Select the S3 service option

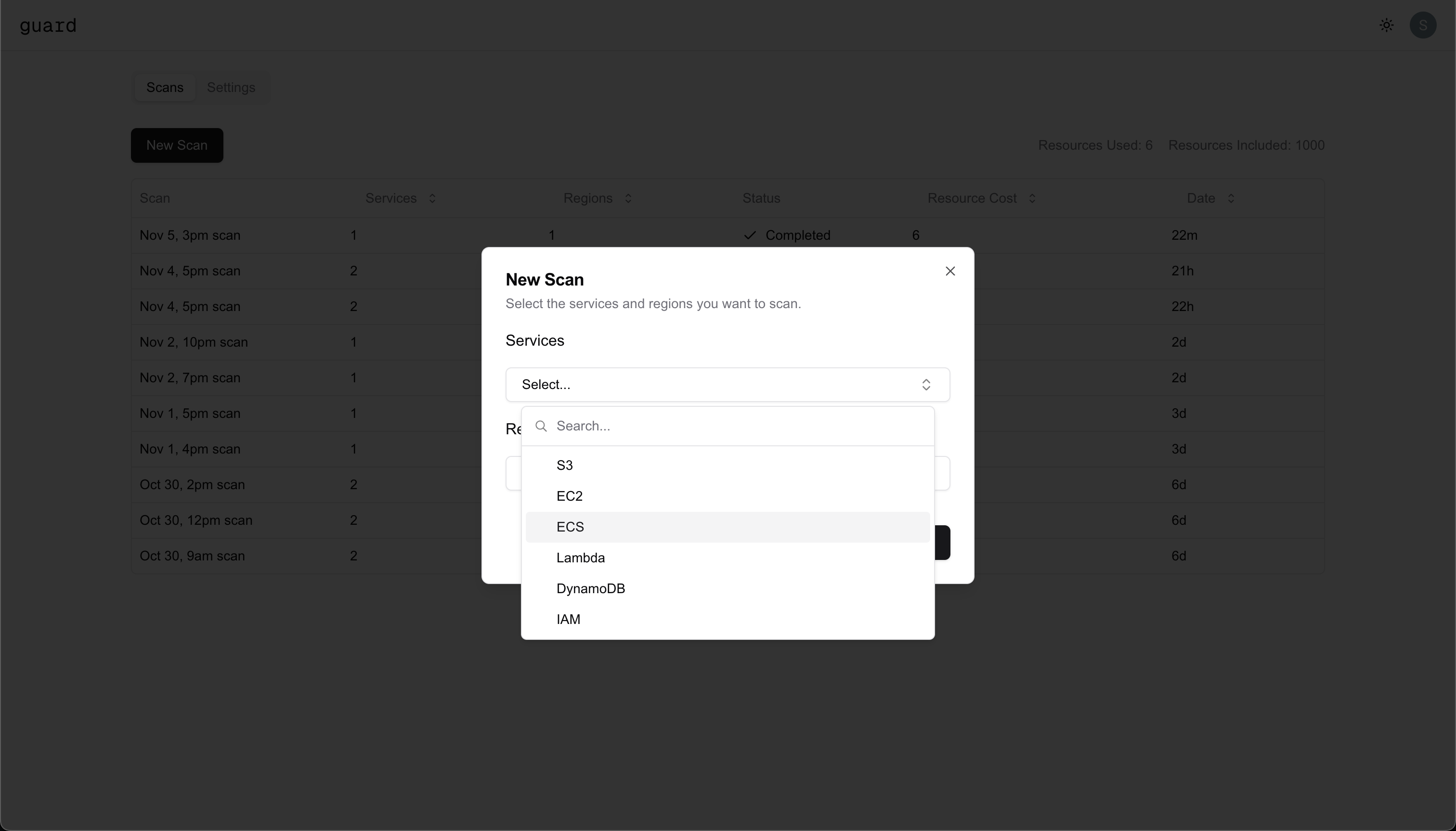tap(564, 465)
